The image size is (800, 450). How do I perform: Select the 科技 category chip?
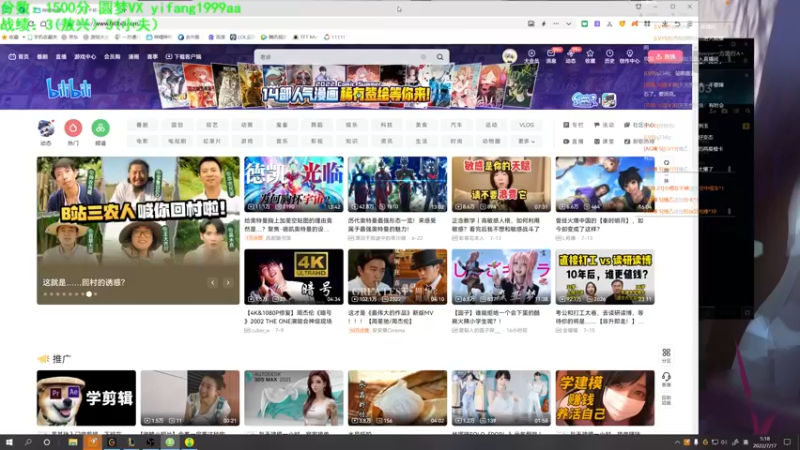[387, 125]
